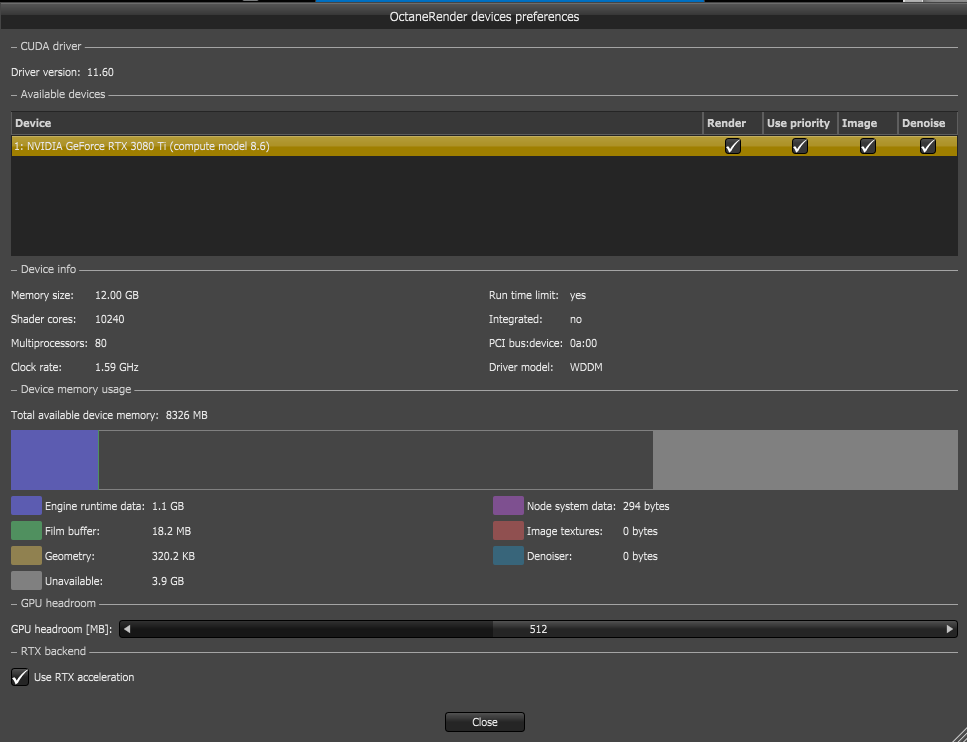
Task: Click the Multiprocessors value 80
Action: (101, 343)
